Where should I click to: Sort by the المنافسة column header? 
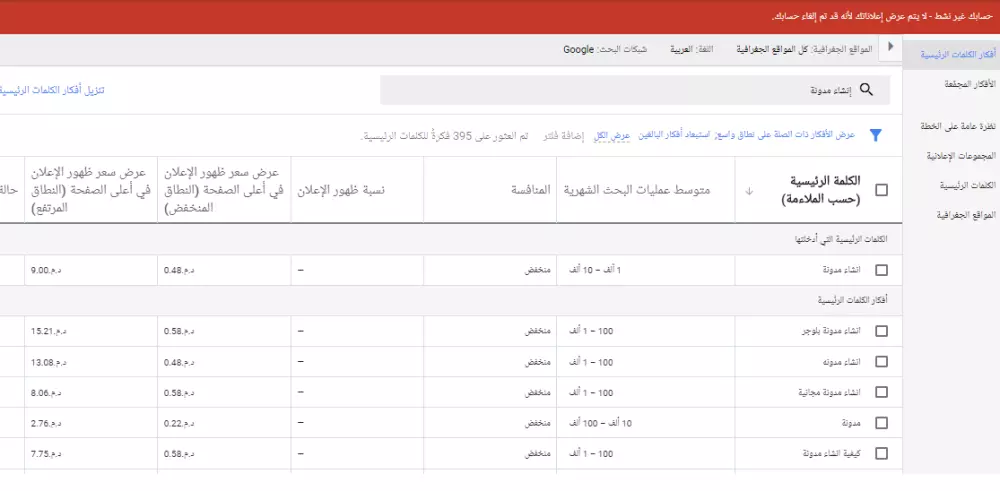pyautogui.click(x=531, y=190)
